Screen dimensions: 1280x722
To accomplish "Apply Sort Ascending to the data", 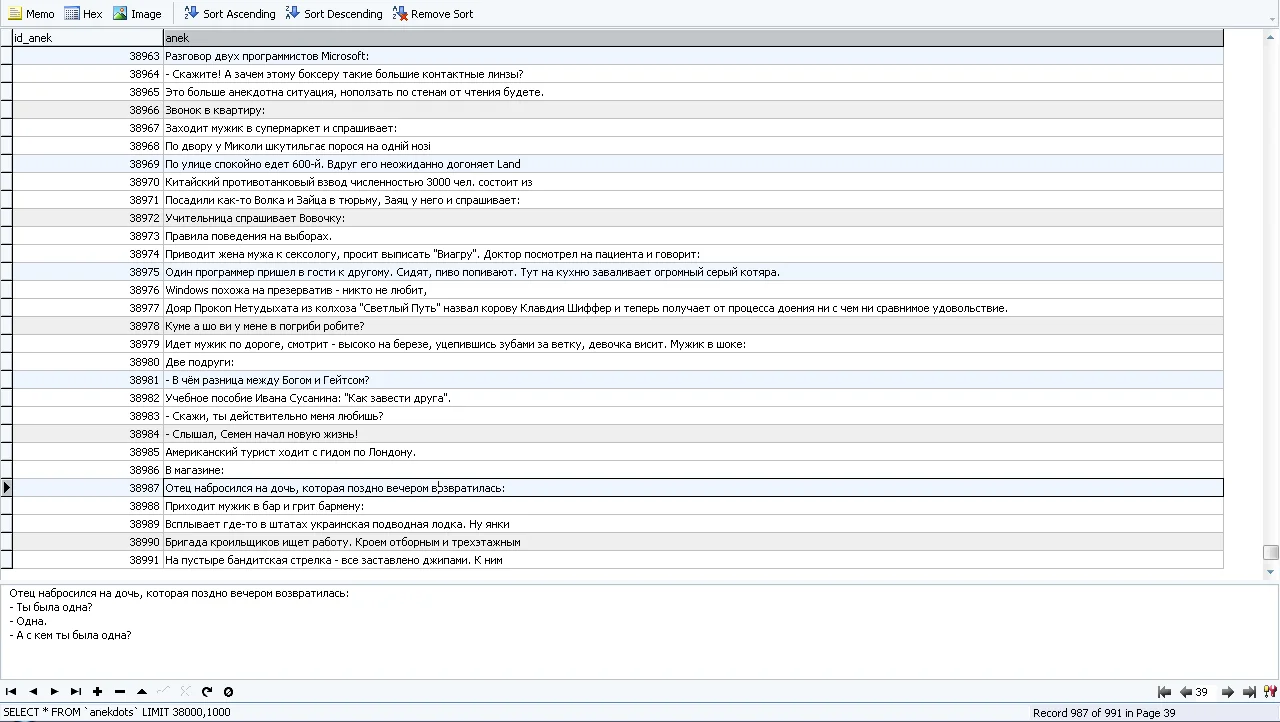I will (x=229, y=13).
